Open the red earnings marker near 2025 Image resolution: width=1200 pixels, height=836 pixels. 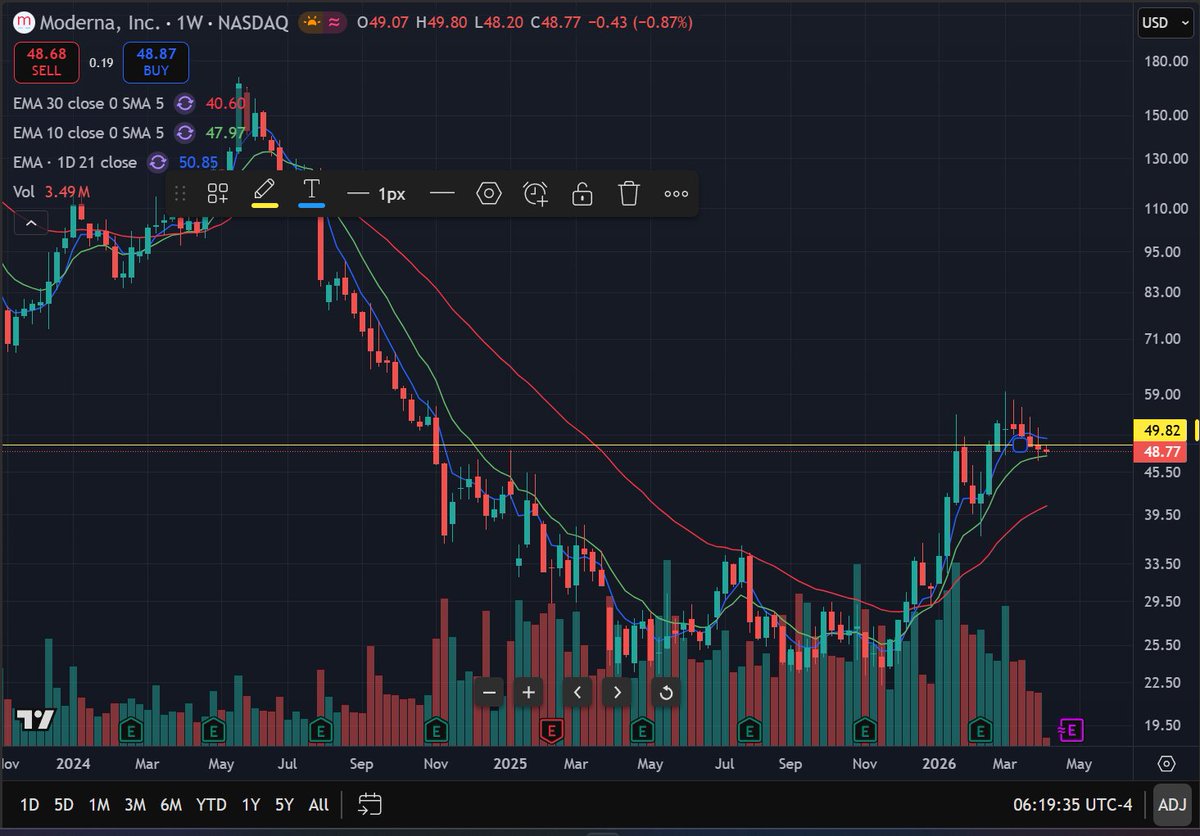pyautogui.click(x=550, y=731)
